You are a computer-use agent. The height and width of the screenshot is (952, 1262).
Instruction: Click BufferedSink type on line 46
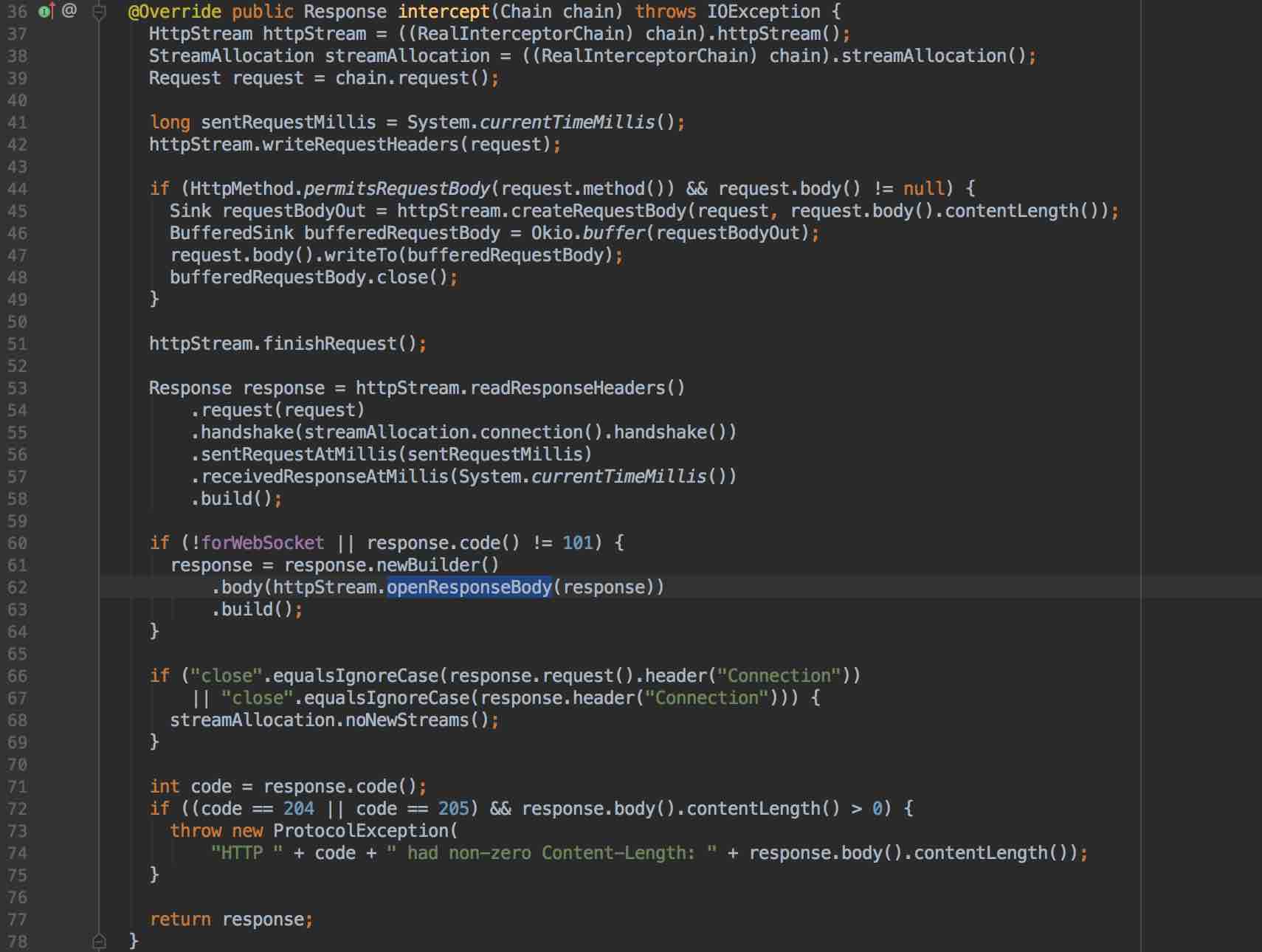232,233
